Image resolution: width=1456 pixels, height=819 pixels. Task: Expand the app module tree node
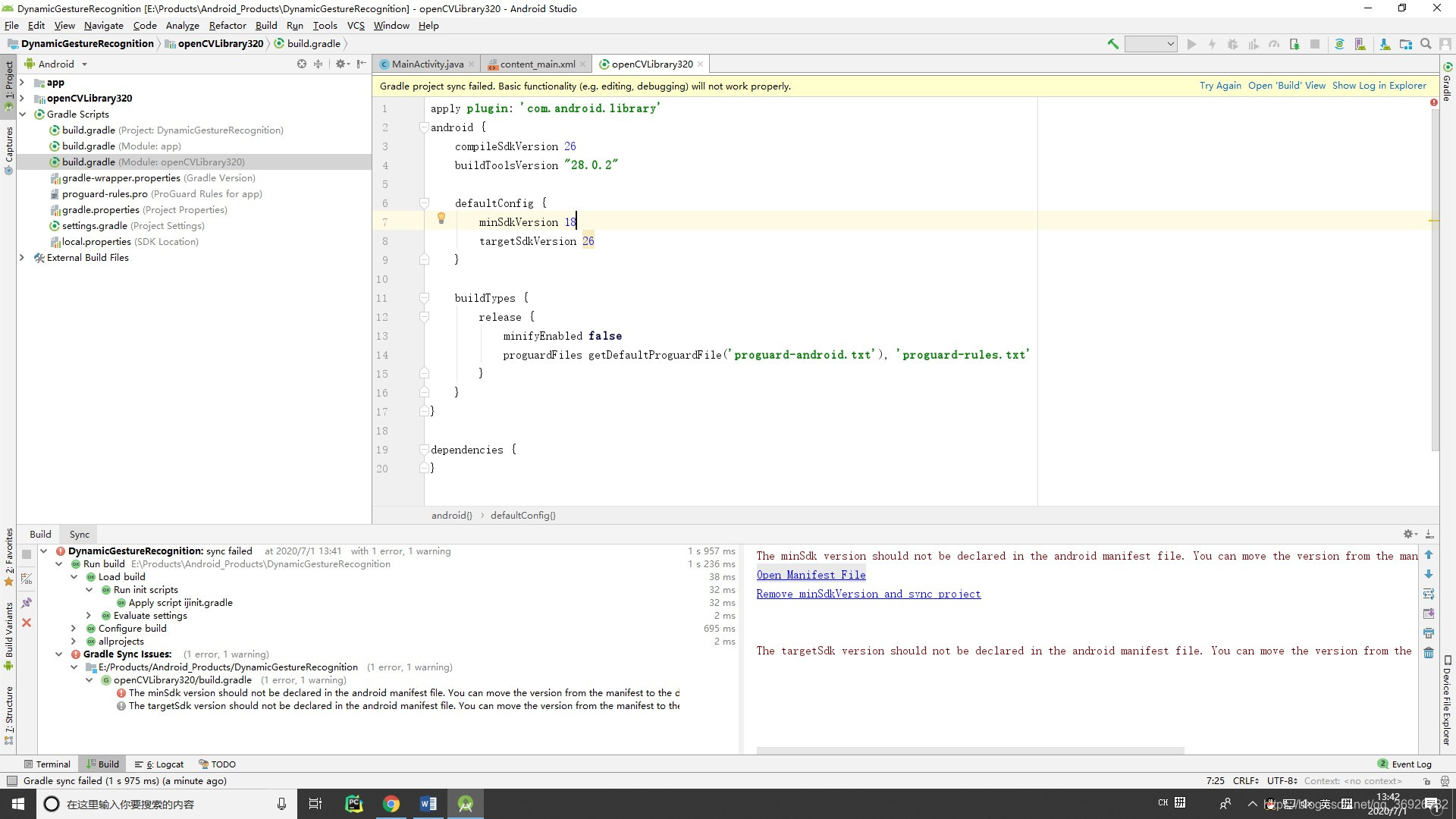click(x=22, y=83)
